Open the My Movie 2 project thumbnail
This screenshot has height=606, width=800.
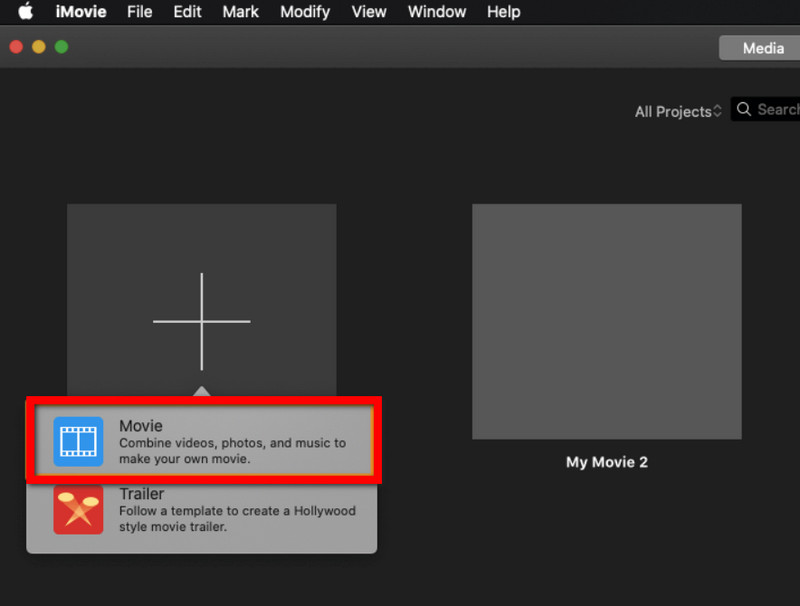[607, 321]
